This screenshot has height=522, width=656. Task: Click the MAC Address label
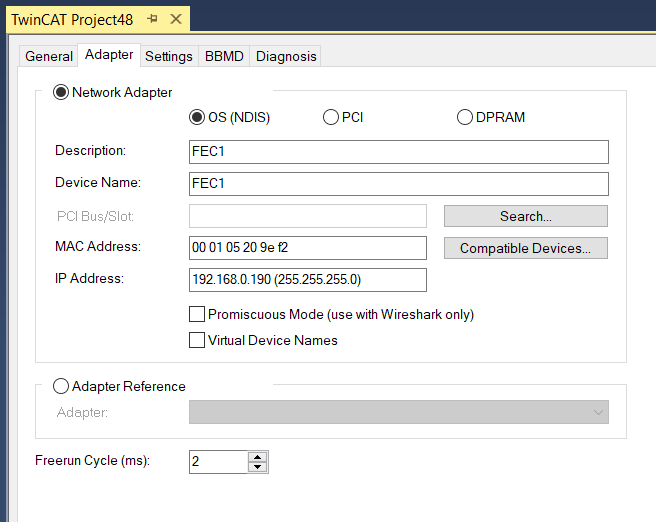(x=98, y=246)
